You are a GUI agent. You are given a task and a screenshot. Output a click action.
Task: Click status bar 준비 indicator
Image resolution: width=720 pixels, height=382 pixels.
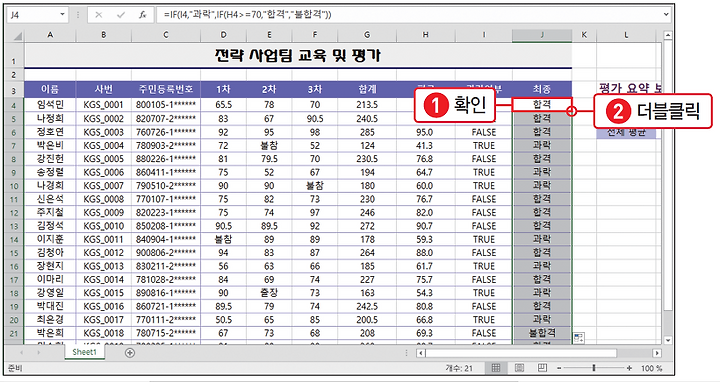coord(15,368)
